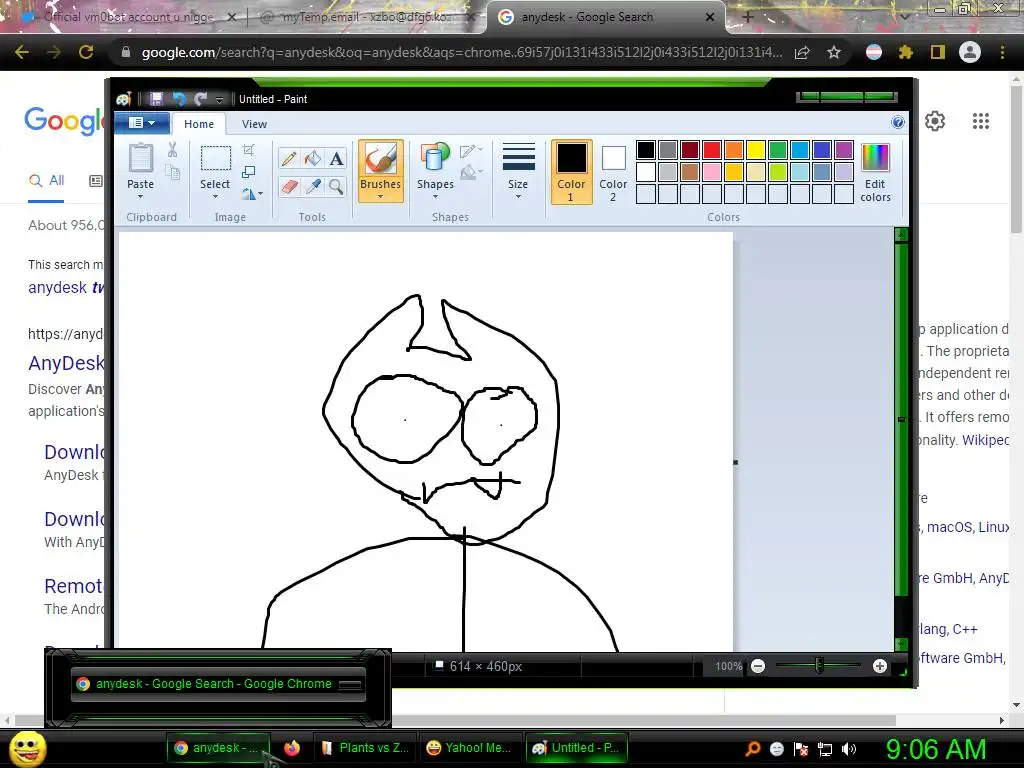The height and width of the screenshot is (768, 1024).
Task: Click the Save icon in Paint title bar
Action: tap(156, 99)
